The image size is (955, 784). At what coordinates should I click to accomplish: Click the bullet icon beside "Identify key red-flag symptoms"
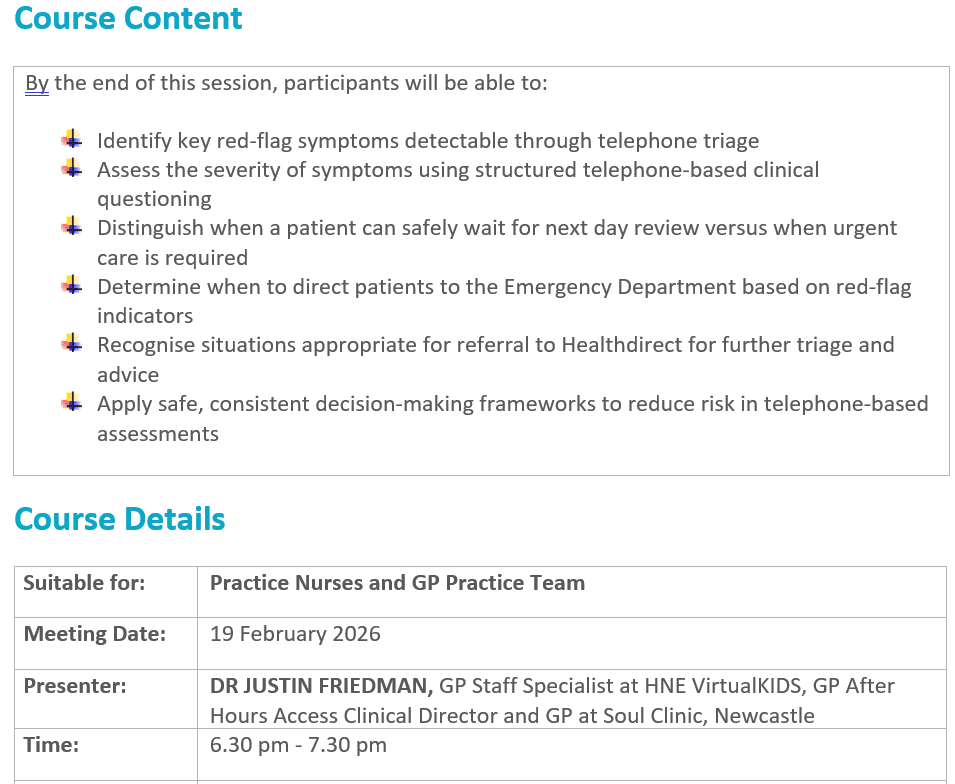pyautogui.click(x=71, y=141)
